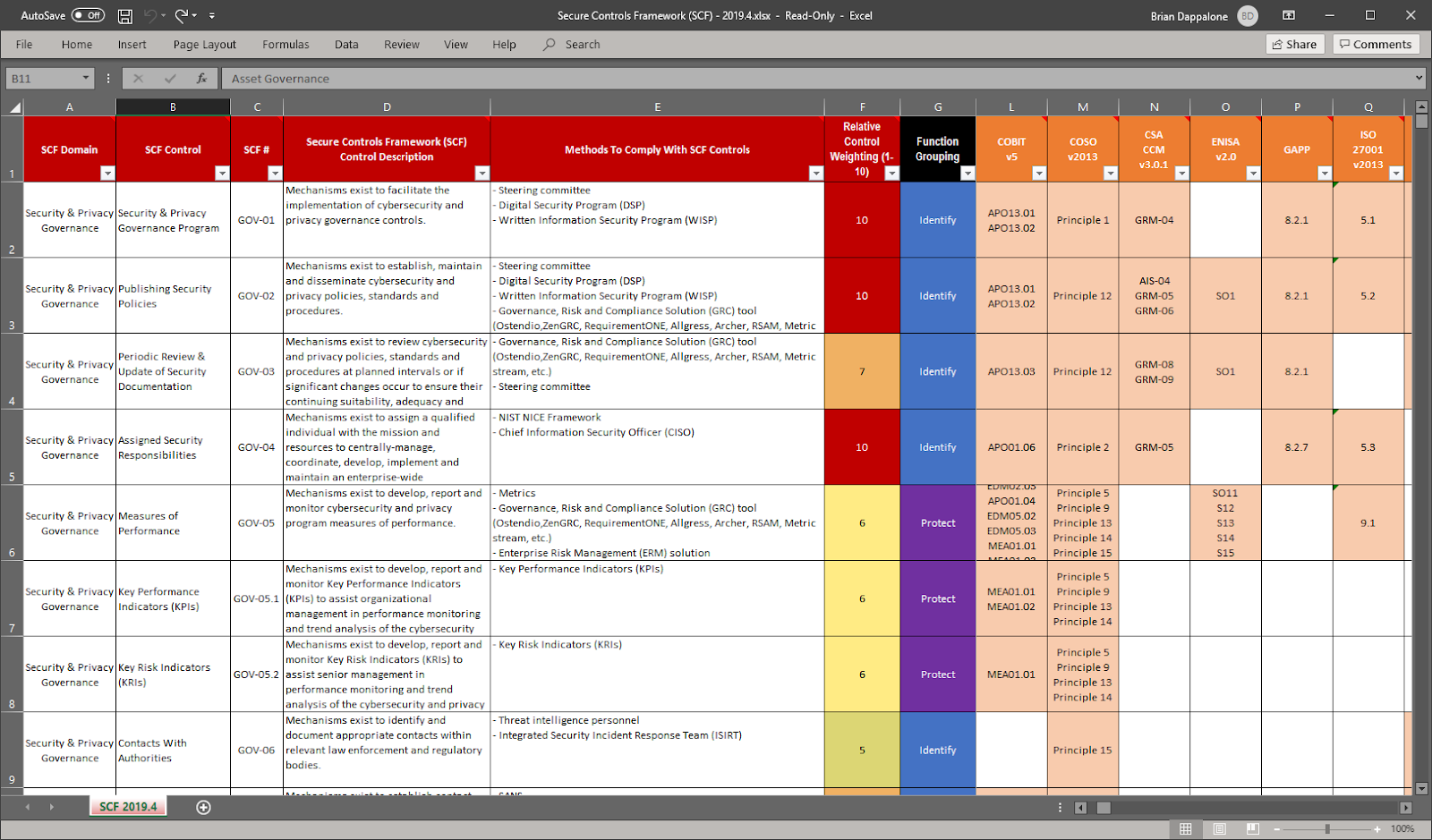Switch to Page Layout view icon

click(1219, 829)
